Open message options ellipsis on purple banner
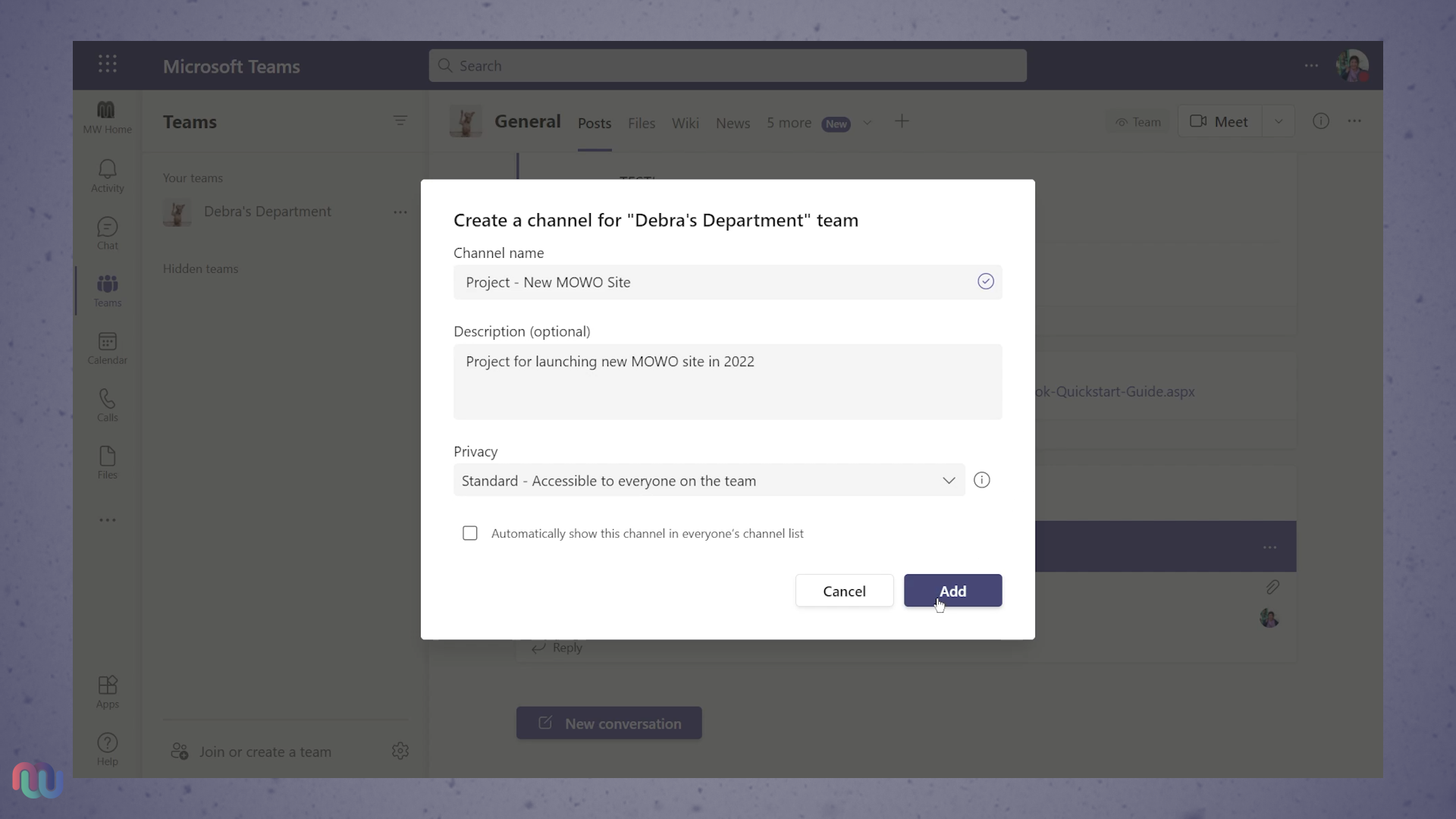1456x819 pixels. (1270, 548)
